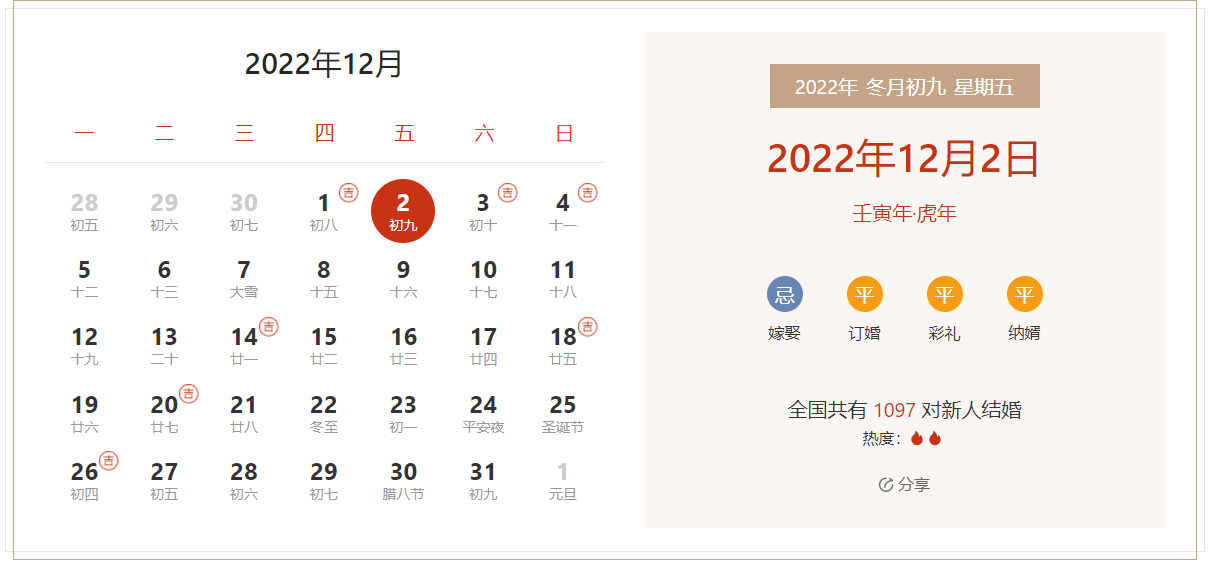
Task: Select December 12 (十九)
Action: click(x=84, y=346)
